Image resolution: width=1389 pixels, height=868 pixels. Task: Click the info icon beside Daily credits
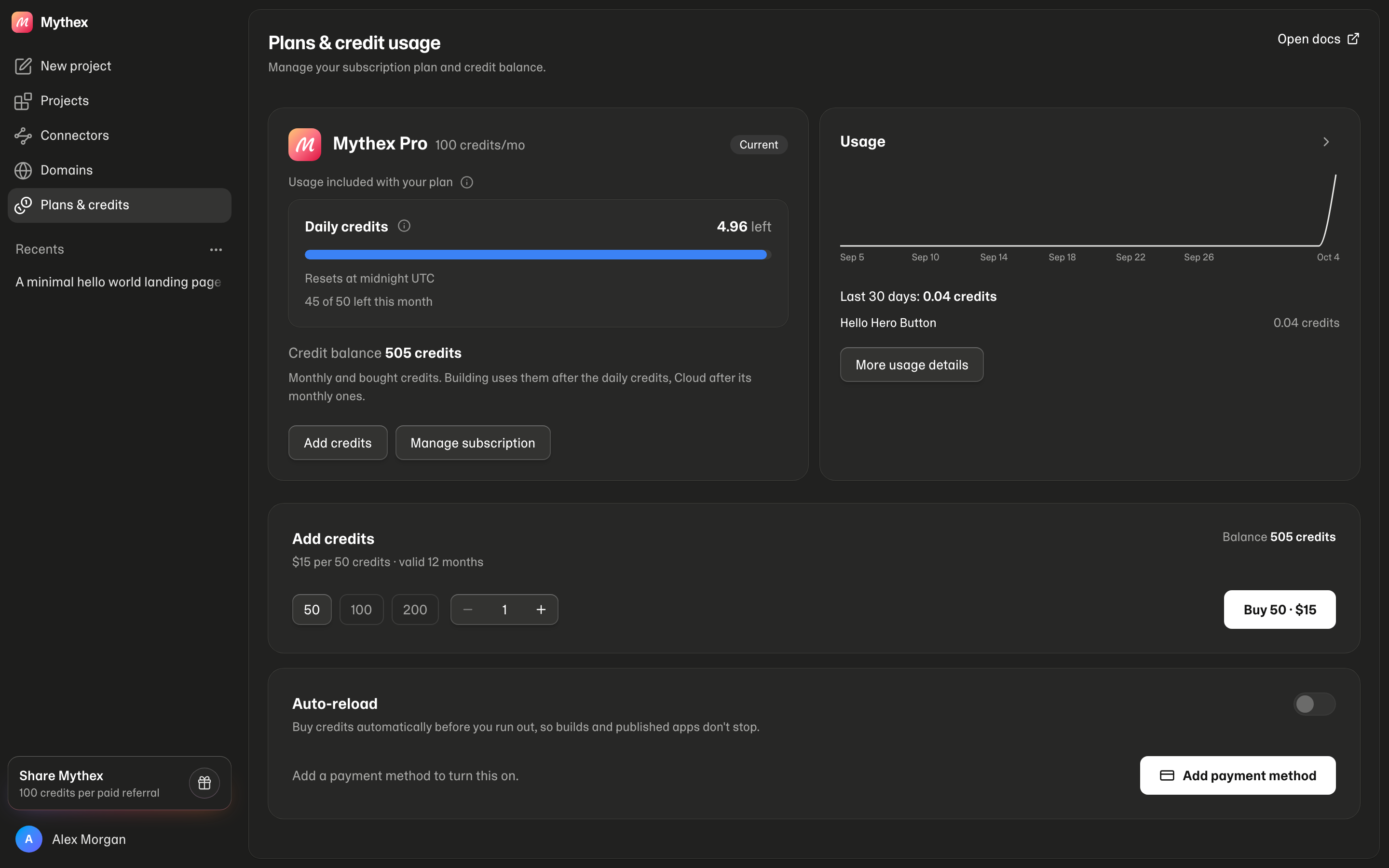tap(404, 226)
